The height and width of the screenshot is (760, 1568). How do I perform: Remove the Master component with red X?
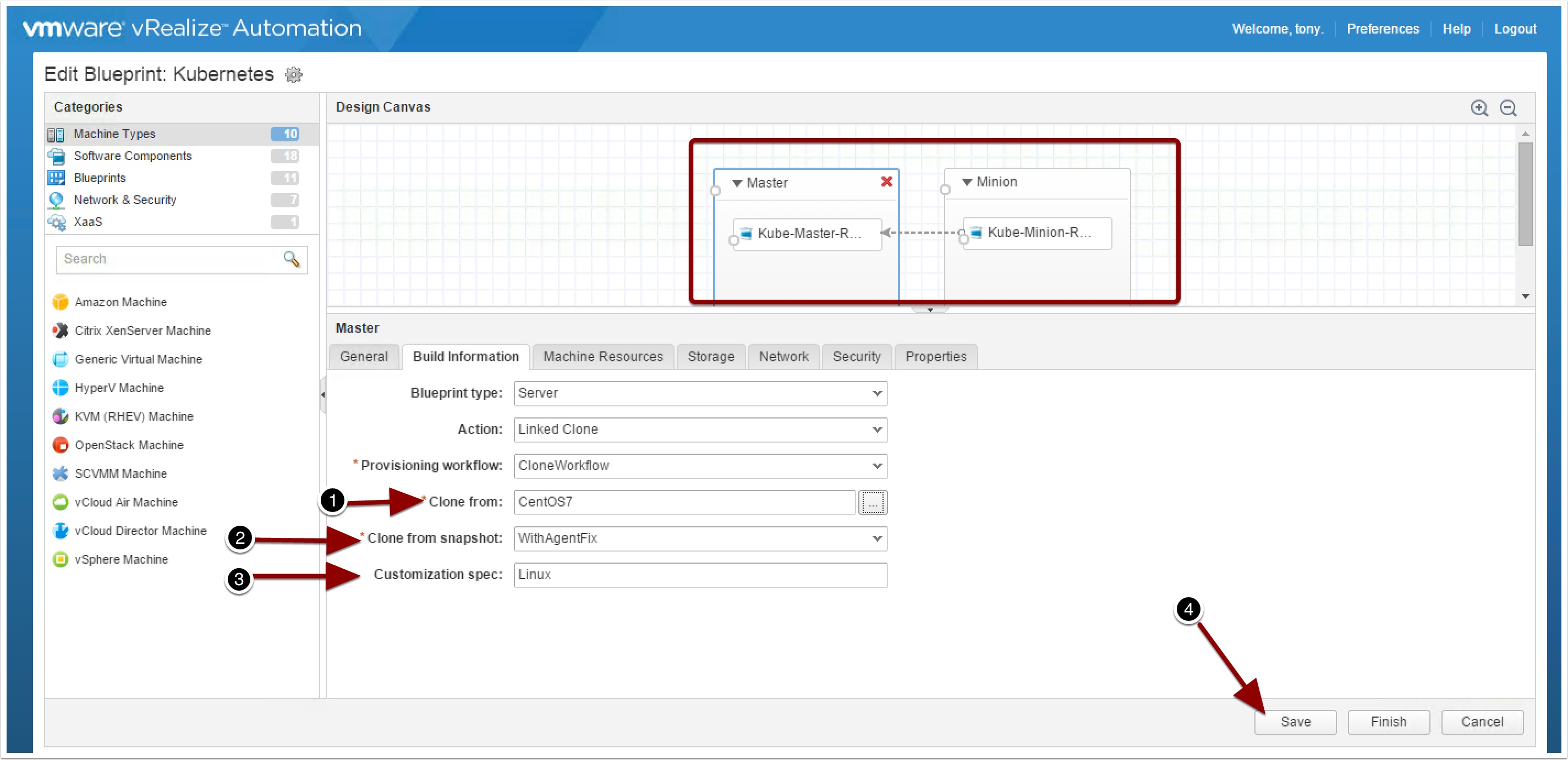[886, 181]
